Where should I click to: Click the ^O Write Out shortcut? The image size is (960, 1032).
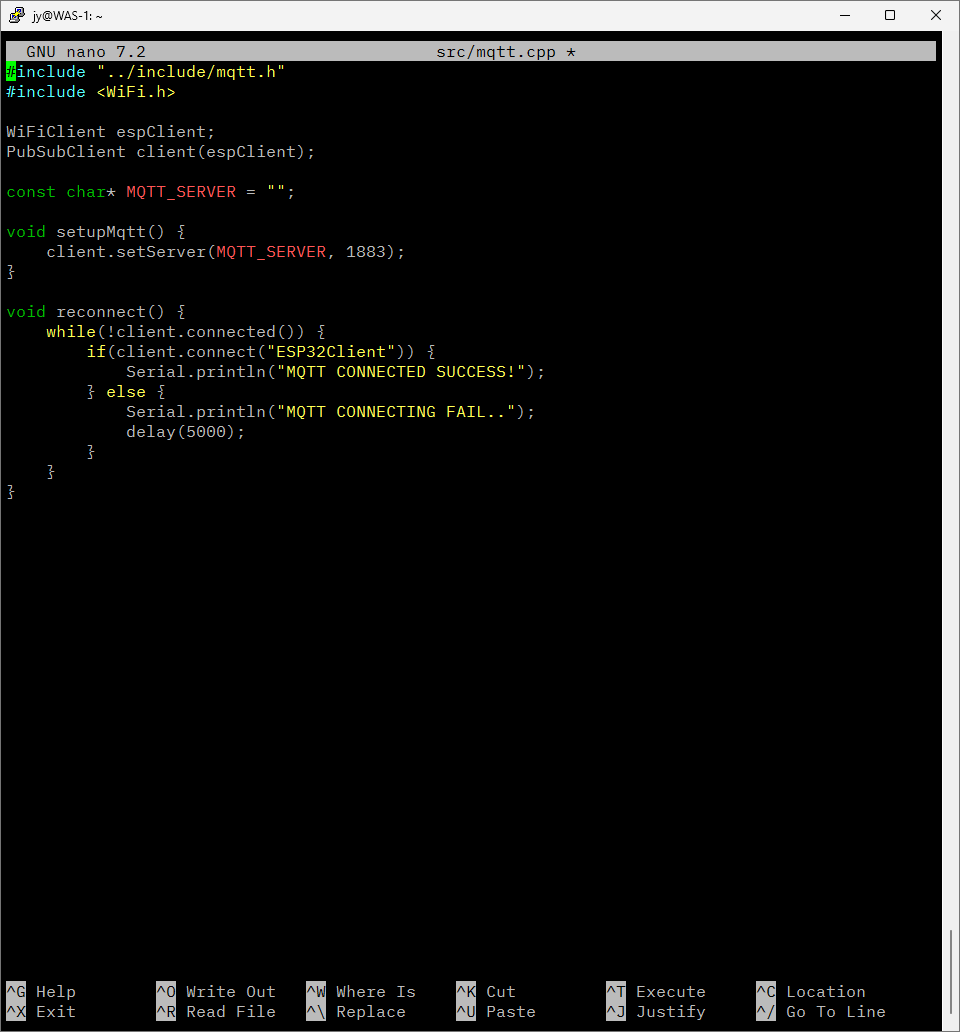(216, 992)
